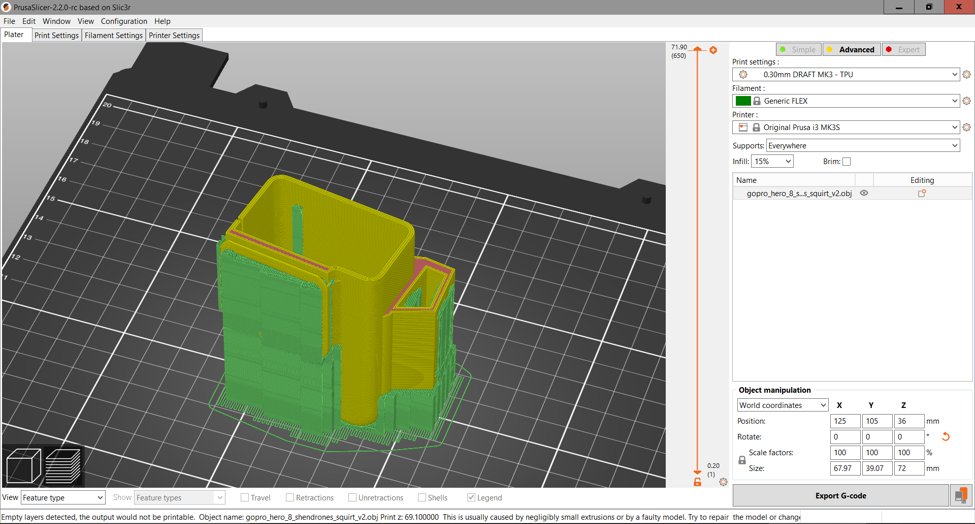
Task: Click the Rotate X input field
Action: click(x=845, y=437)
